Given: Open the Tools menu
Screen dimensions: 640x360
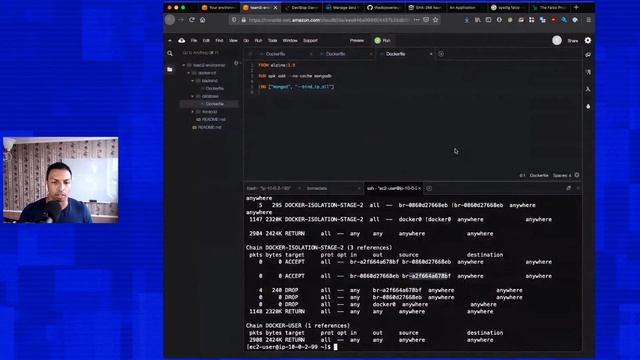Looking at the screenshot, I should tap(272, 40).
